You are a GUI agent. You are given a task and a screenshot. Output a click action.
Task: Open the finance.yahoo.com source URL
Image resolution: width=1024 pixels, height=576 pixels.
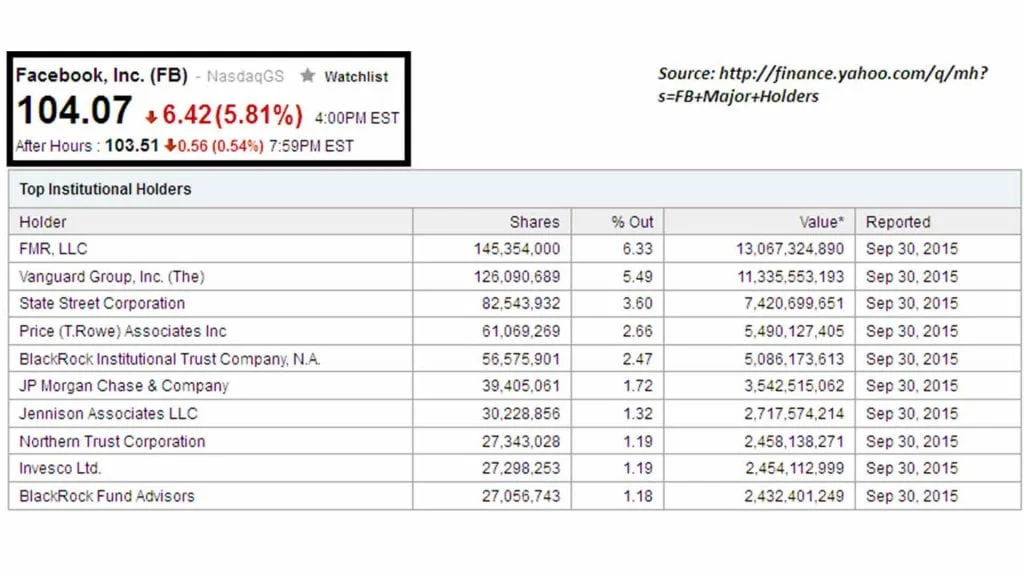[823, 85]
